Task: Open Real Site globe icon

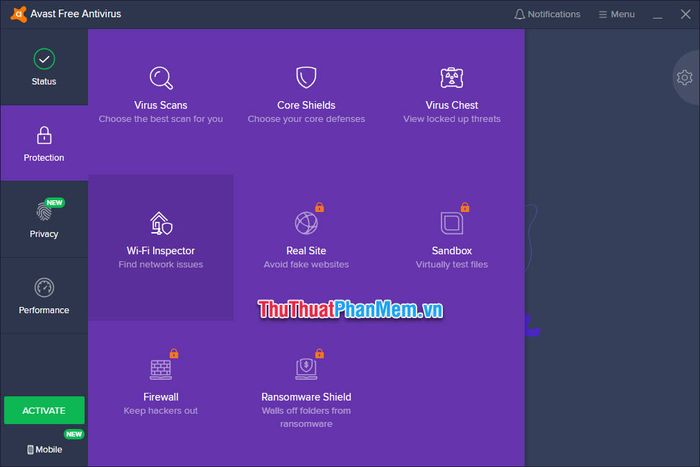Action: click(x=306, y=223)
